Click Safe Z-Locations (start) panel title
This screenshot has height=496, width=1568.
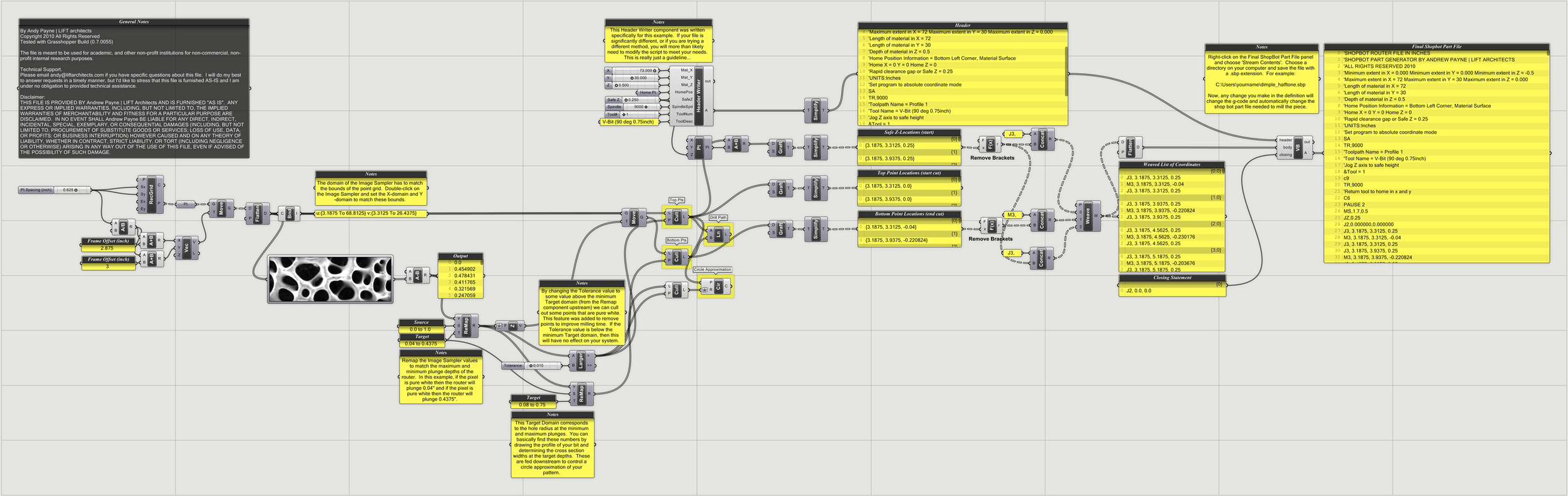pyautogui.click(x=909, y=133)
